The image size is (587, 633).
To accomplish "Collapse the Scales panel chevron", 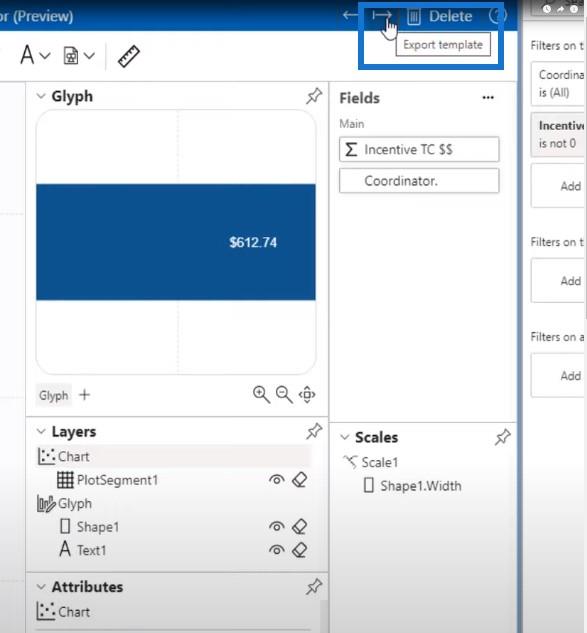I will click(x=344, y=437).
